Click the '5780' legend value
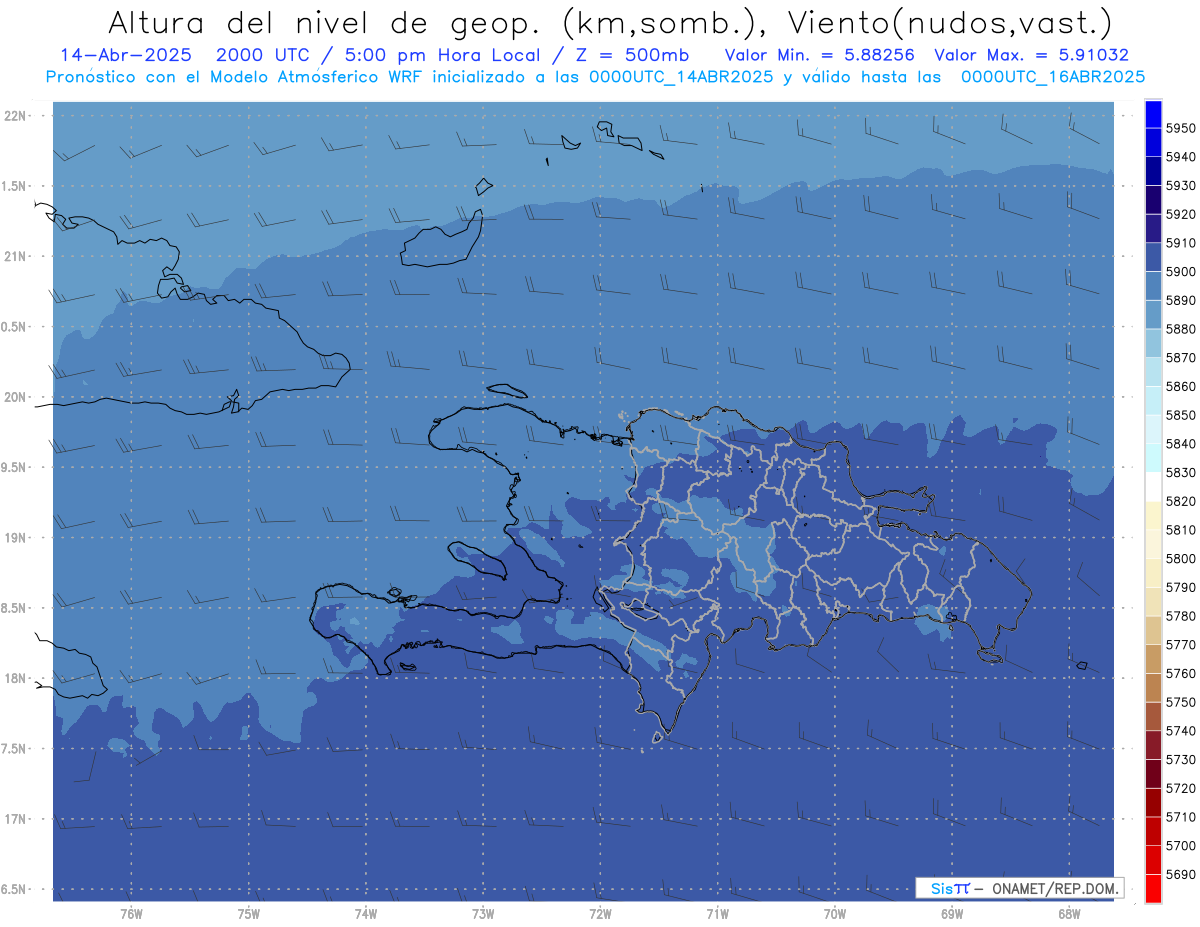The width and height of the screenshot is (1200, 927). [1181, 616]
